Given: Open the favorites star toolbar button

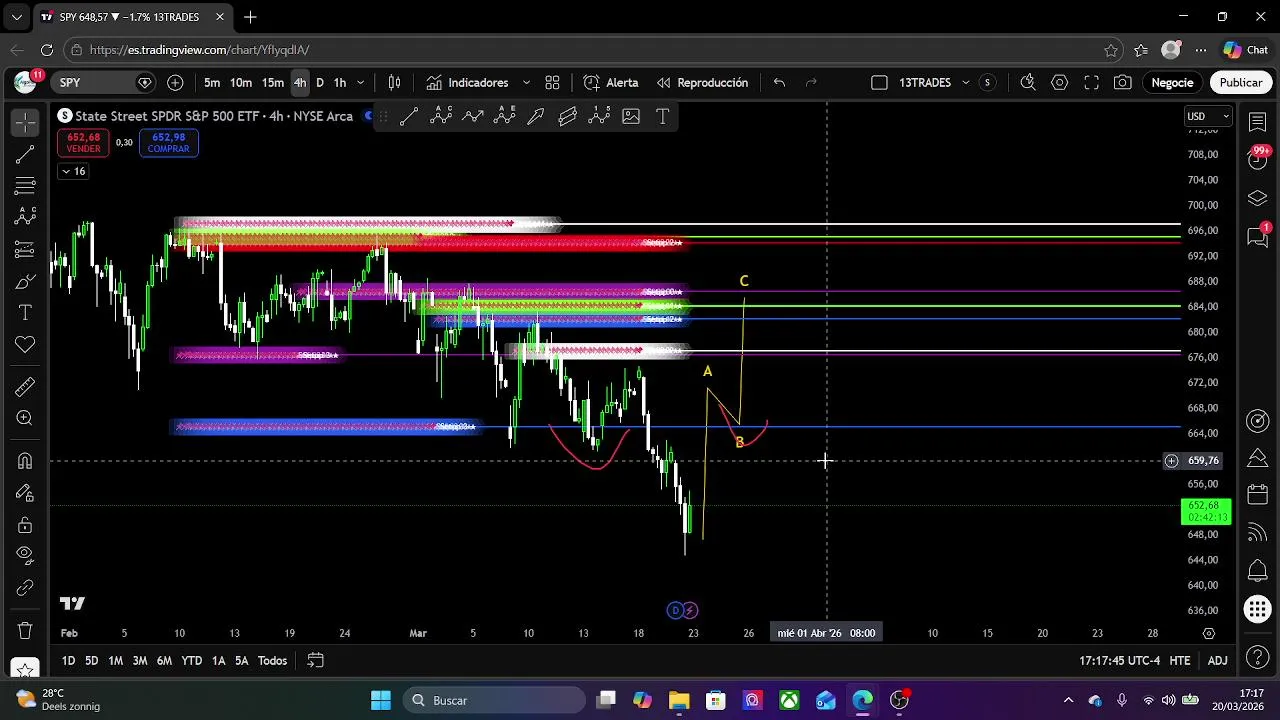Looking at the screenshot, I should [25, 668].
